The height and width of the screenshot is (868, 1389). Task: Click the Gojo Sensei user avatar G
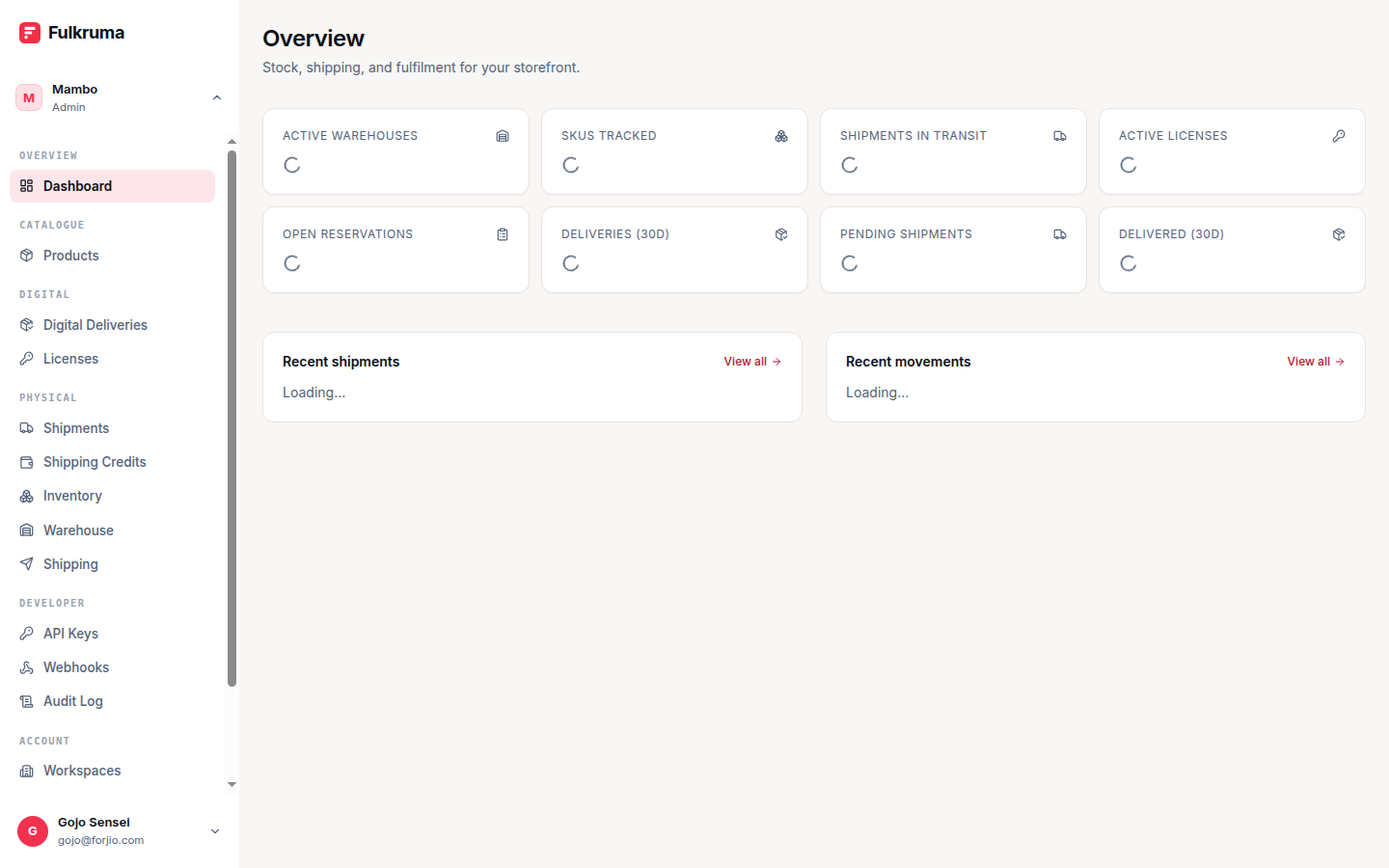[x=33, y=831]
